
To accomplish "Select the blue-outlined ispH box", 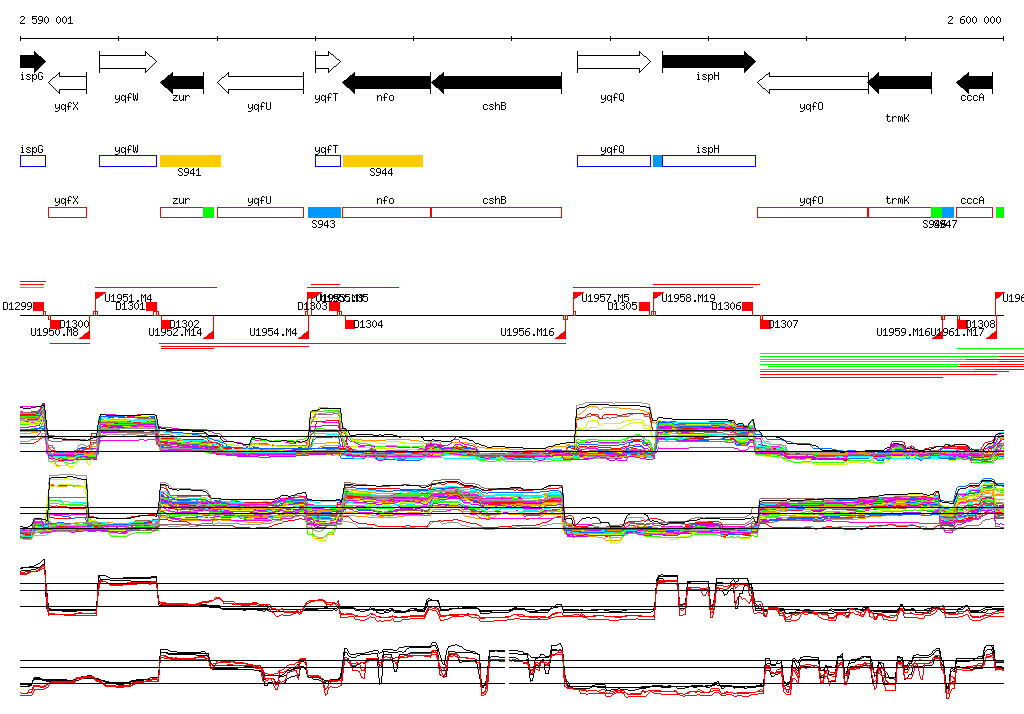I will [x=709, y=161].
